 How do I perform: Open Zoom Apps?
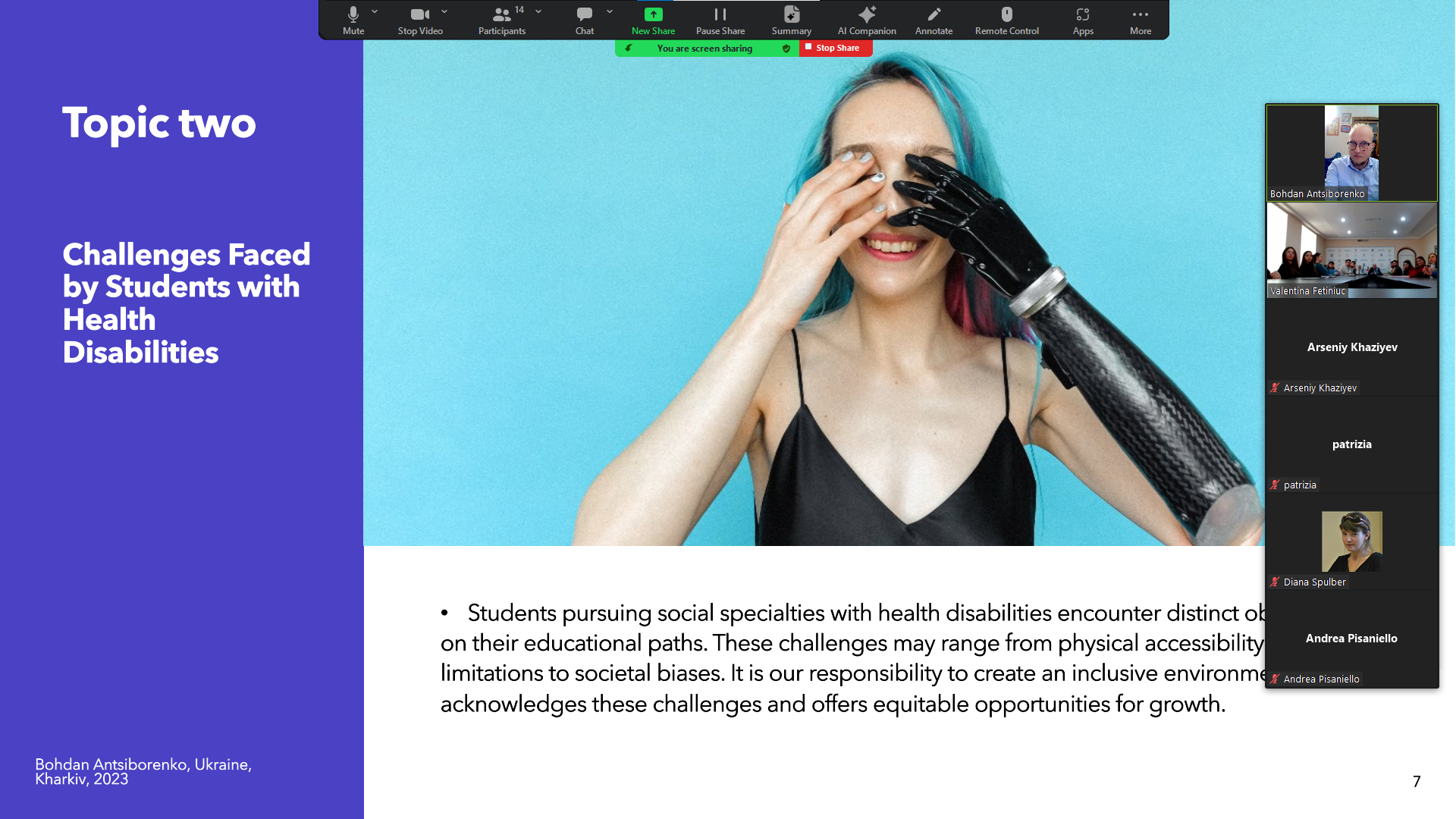pyautogui.click(x=1083, y=20)
